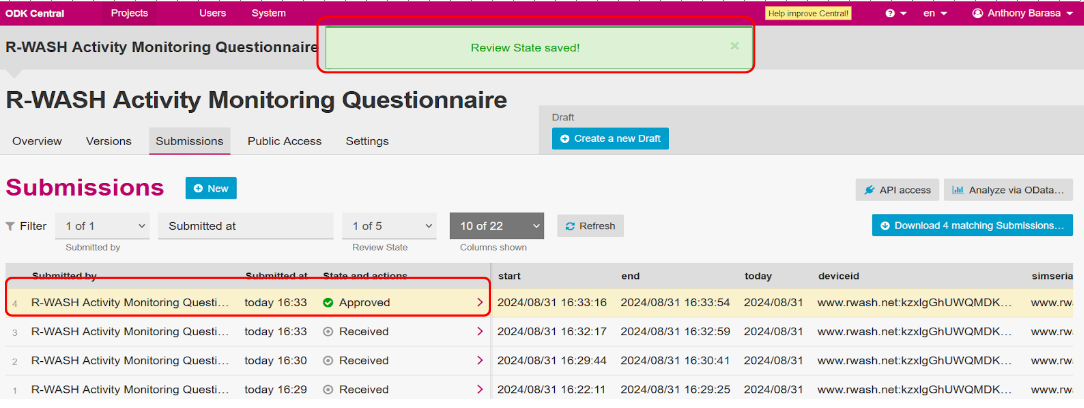The image size is (1084, 408).
Task: Click the Refresh button
Action: tap(590, 226)
